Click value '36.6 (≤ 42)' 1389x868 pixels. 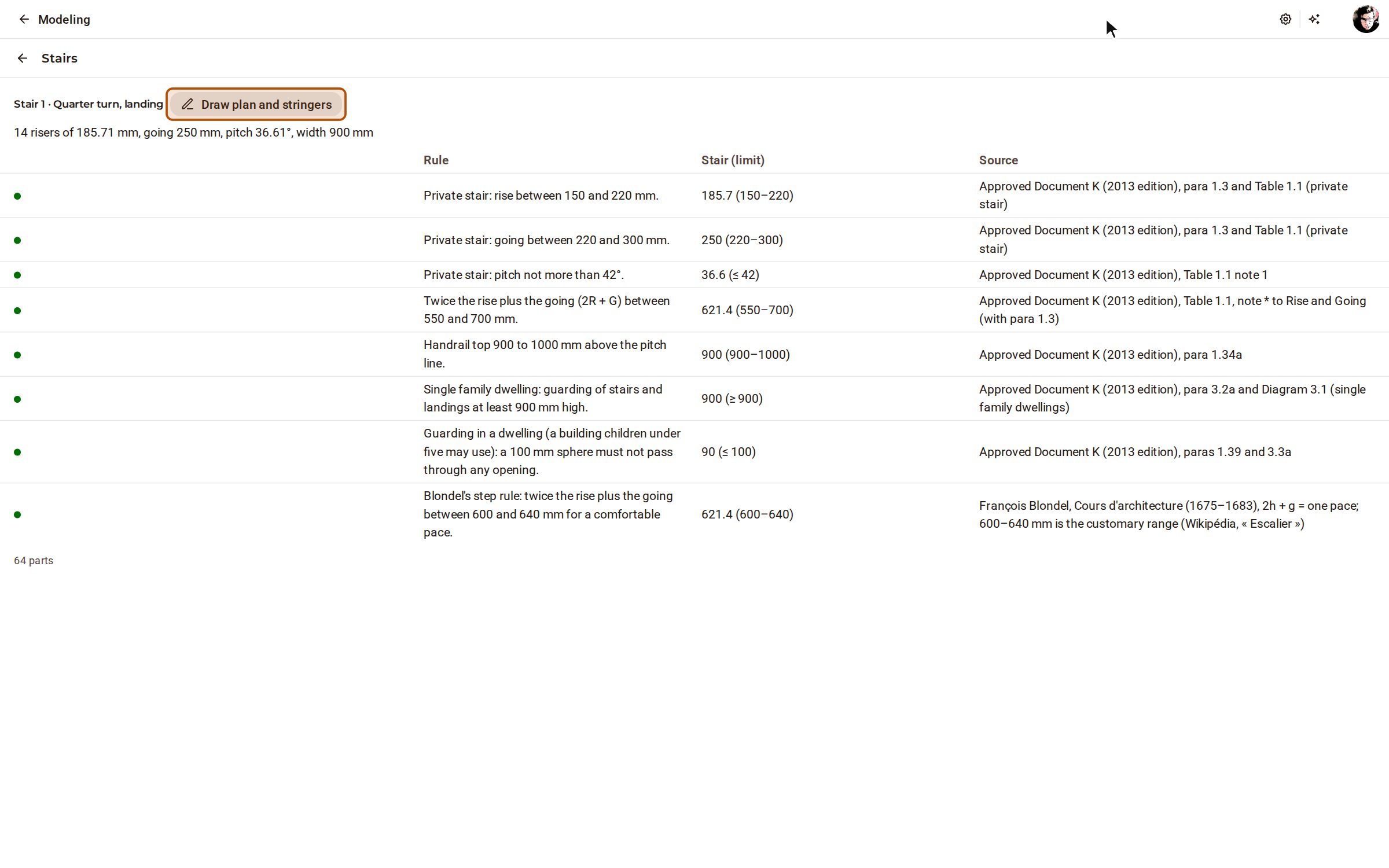click(730, 275)
